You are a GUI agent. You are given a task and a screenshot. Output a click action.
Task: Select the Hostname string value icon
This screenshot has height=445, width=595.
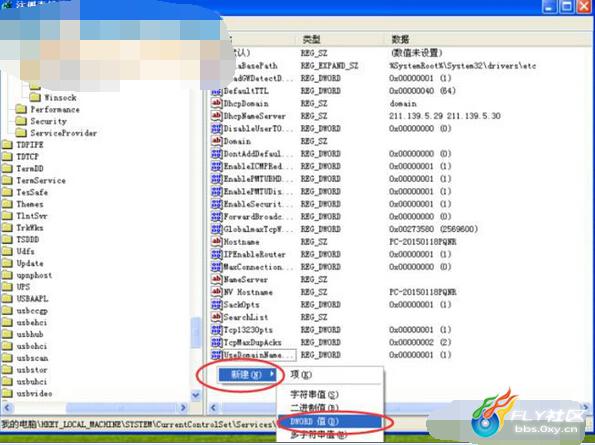pos(216,242)
